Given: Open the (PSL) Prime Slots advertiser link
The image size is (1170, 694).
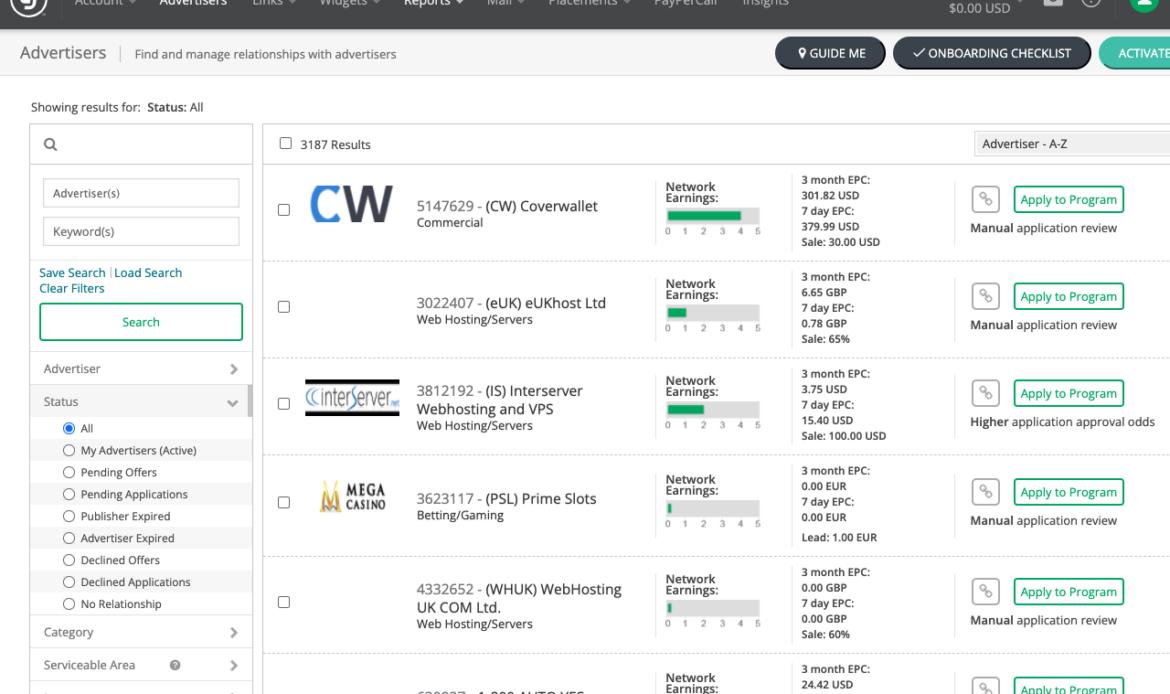Looking at the screenshot, I should click(x=540, y=498).
